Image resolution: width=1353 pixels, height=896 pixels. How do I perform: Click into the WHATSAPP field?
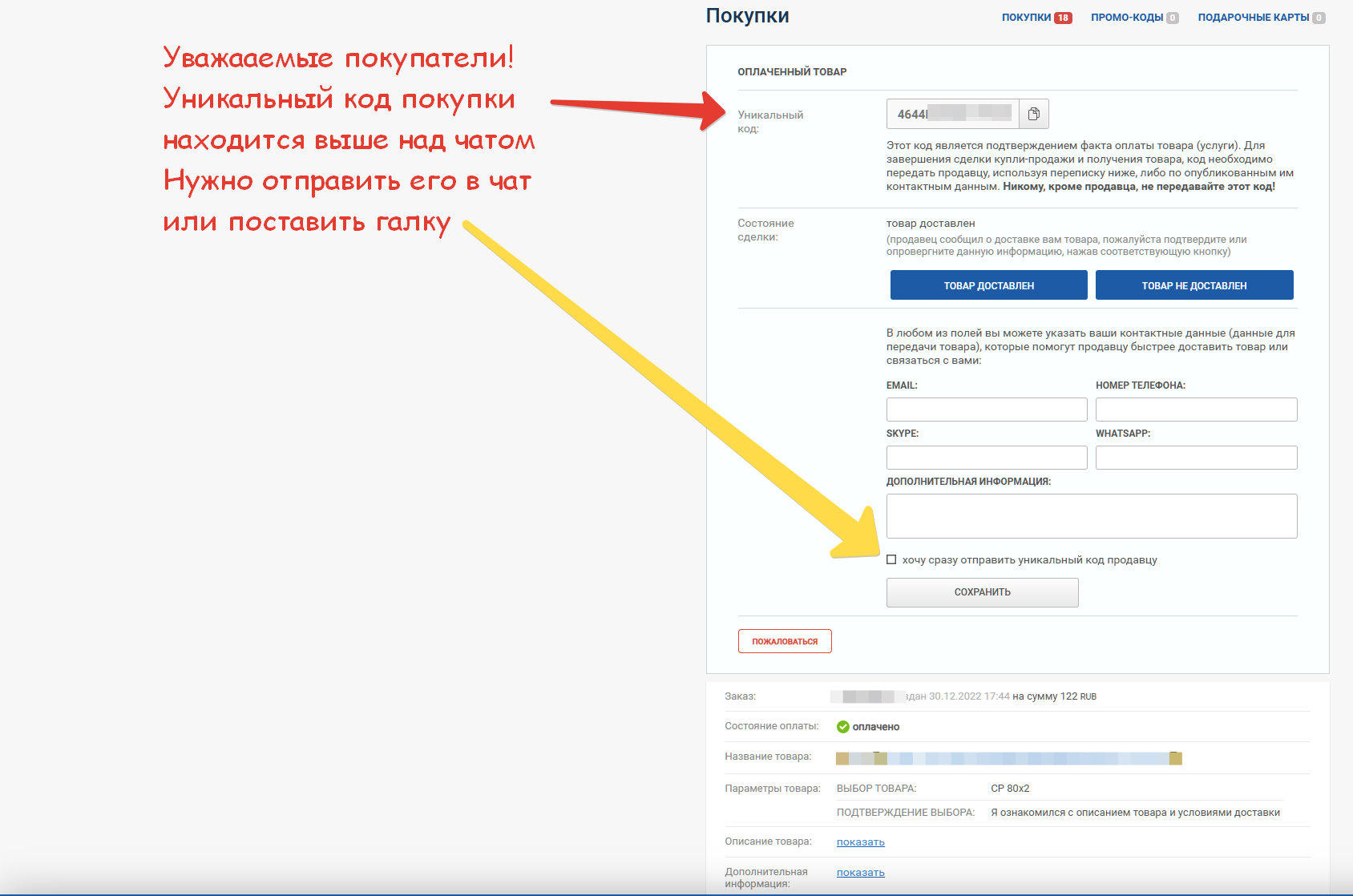pos(1196,458)
